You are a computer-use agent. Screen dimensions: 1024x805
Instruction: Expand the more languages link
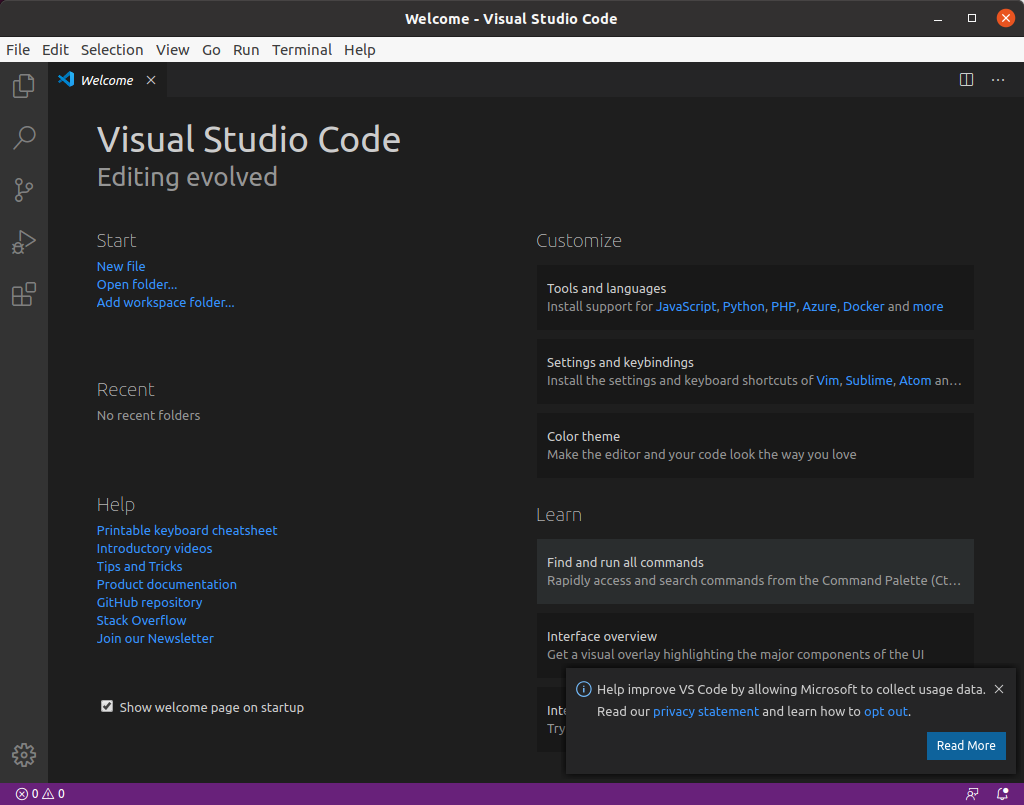pos(928,306)
